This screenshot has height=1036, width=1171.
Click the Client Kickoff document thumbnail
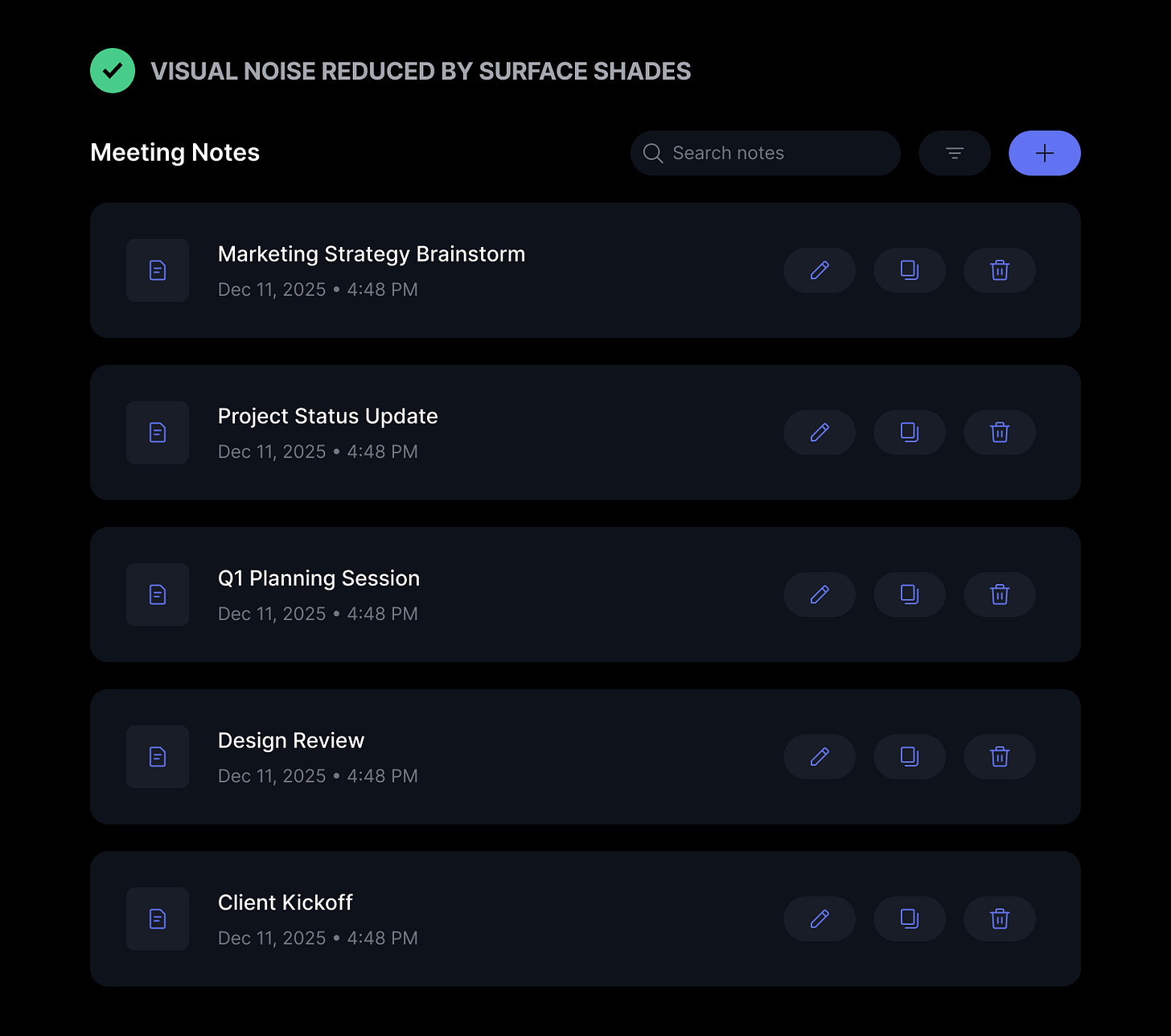[158, 919]
